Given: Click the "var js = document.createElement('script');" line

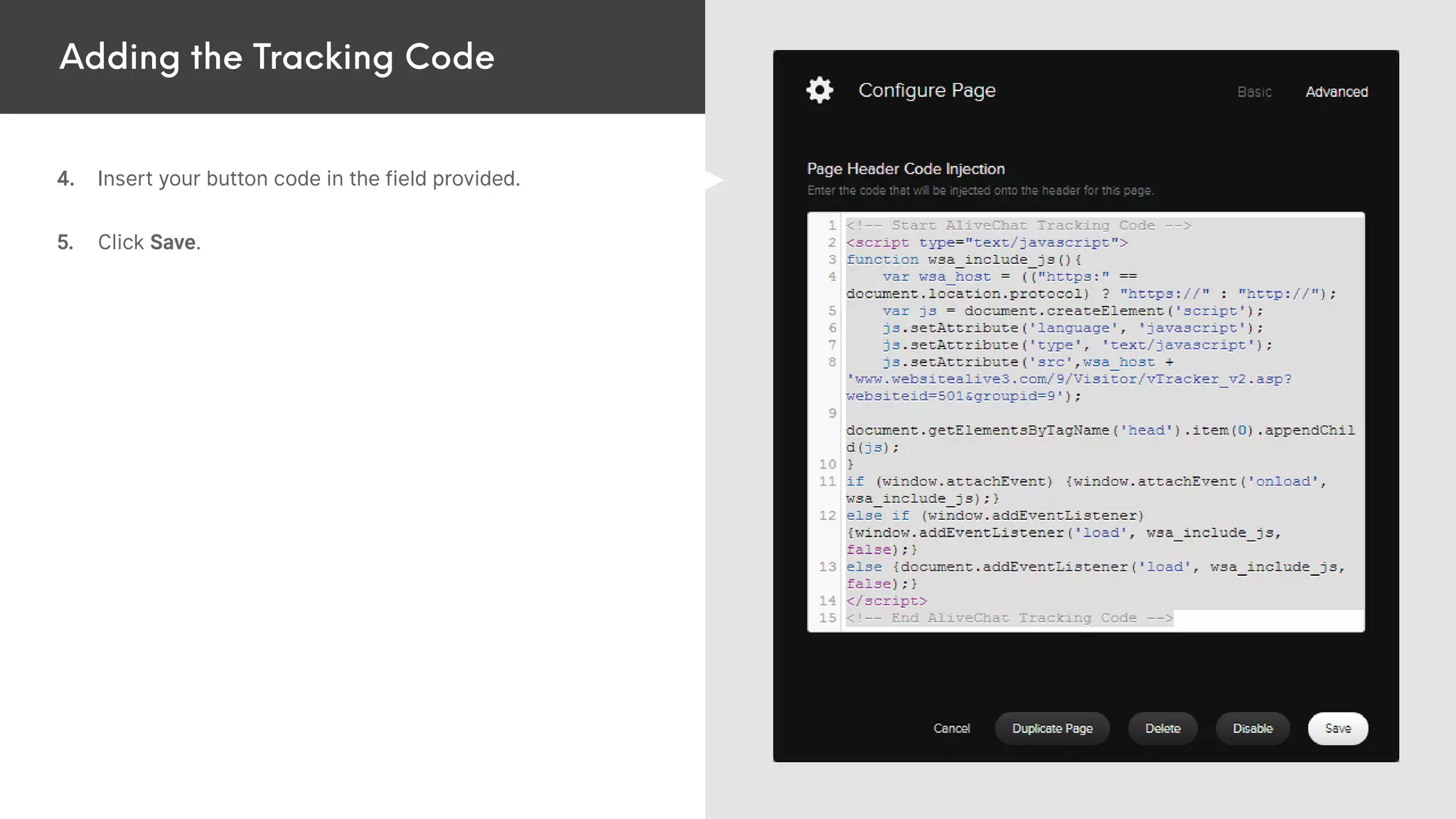Looking at the screenshot, I should tap(1073, 311).
